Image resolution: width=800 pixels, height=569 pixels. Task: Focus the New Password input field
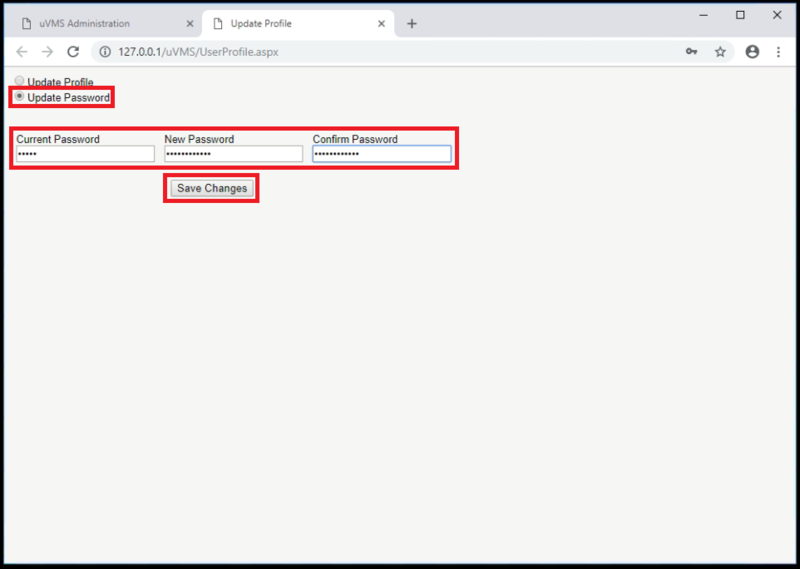tap(233, 154)
